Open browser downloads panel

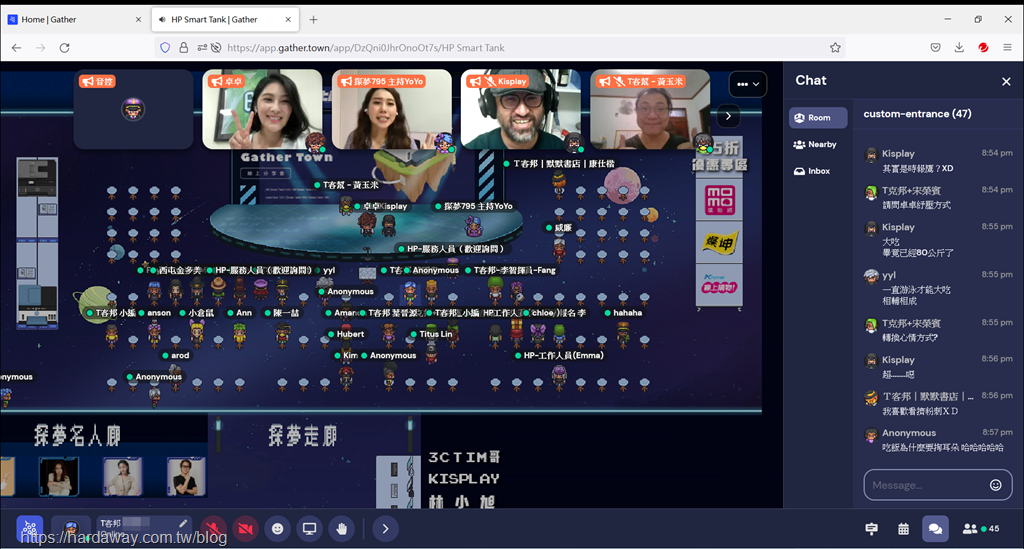tap(959, 48)
